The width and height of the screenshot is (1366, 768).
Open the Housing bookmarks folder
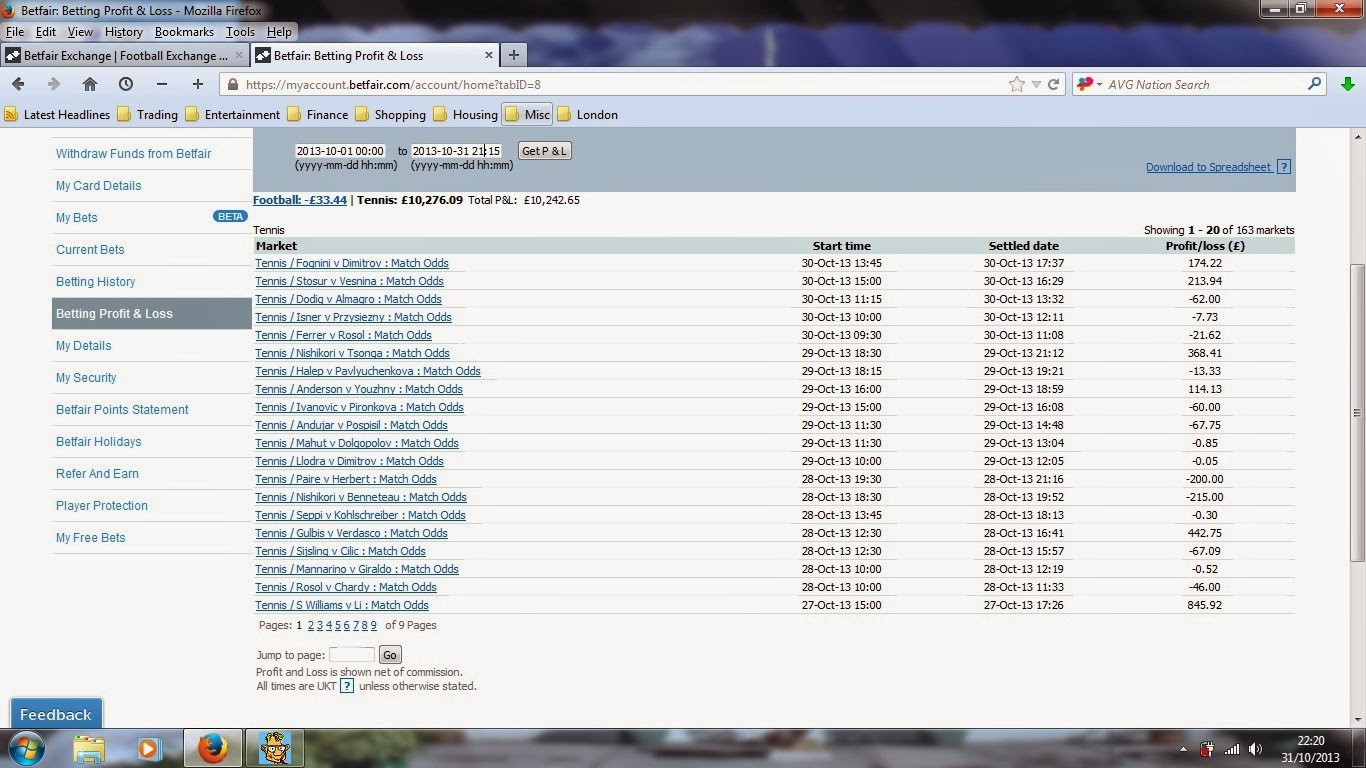click(x=465, y=114)
